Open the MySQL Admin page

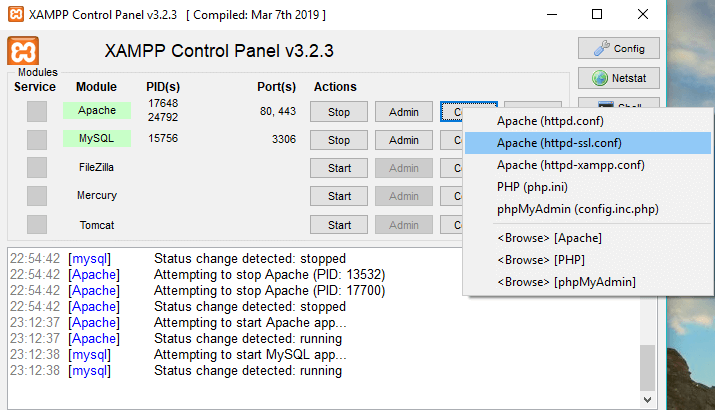(x=403, y=140)
